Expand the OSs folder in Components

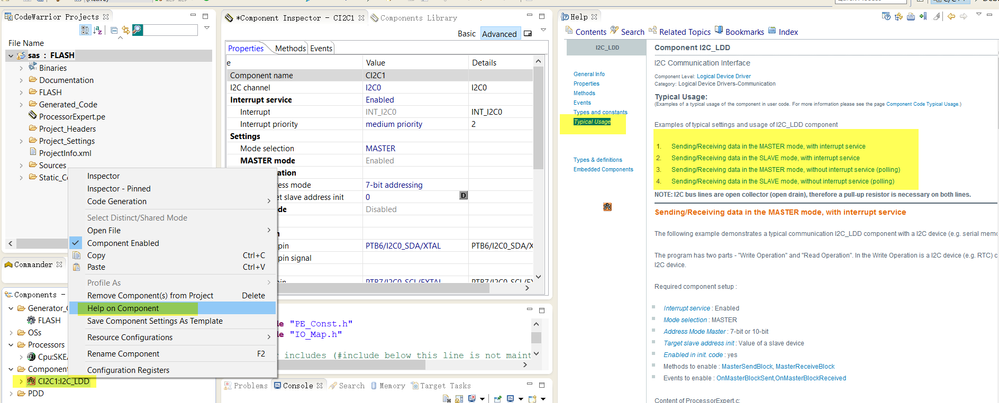(13, 332)
